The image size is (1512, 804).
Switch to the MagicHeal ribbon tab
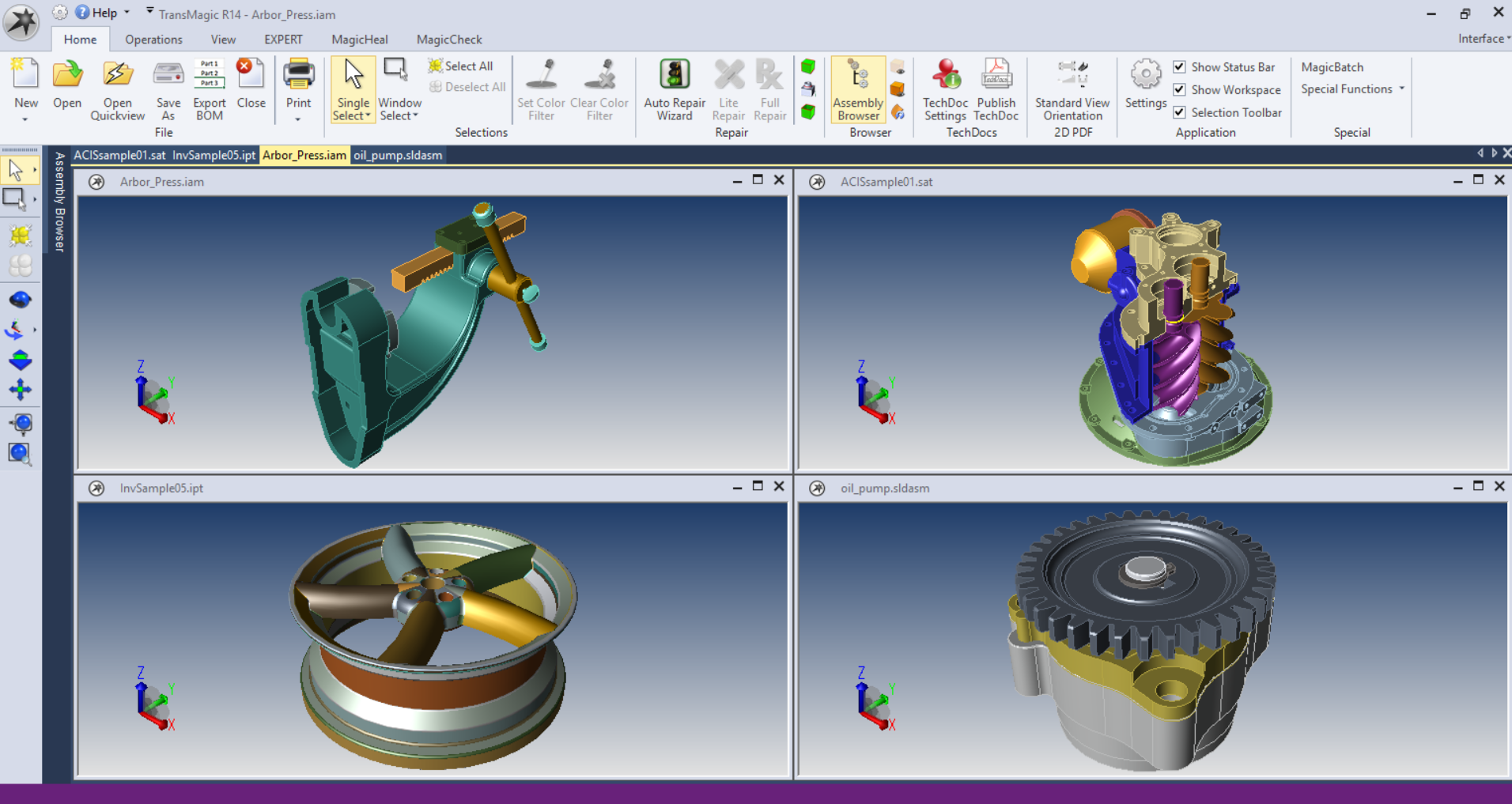point(360,40)
